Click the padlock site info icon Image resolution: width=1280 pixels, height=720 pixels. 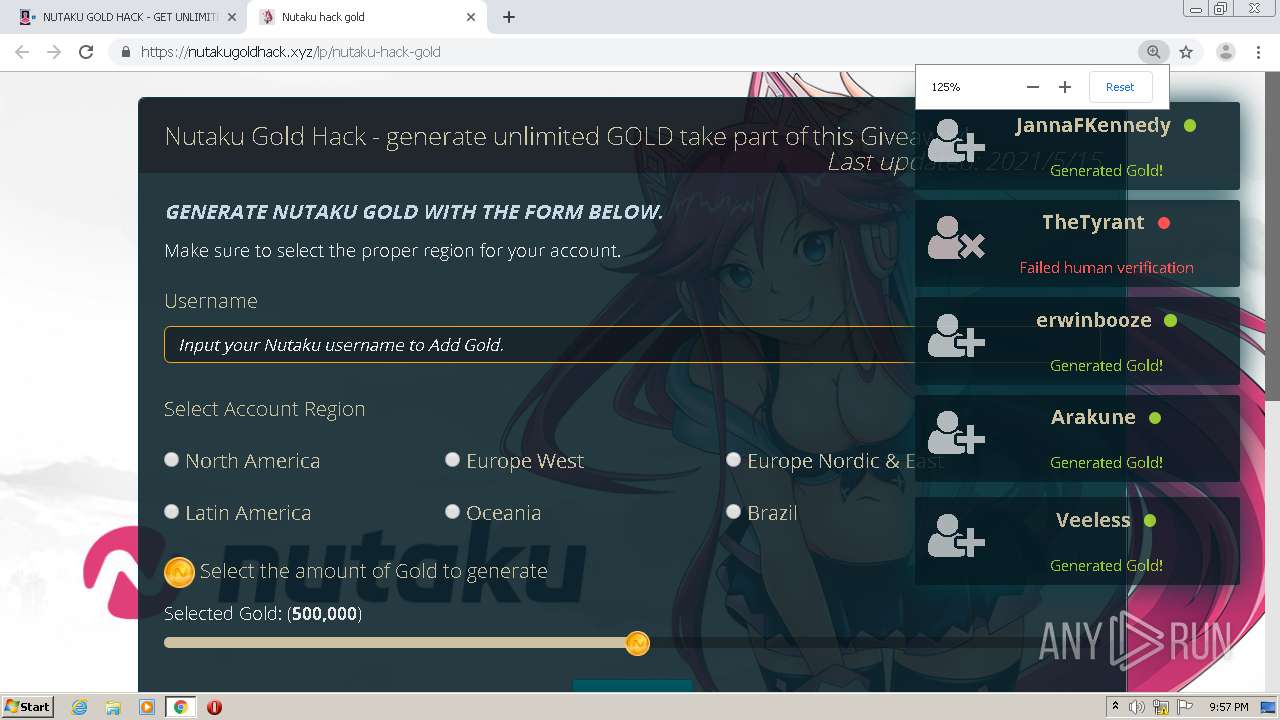[x=125, y=52]
